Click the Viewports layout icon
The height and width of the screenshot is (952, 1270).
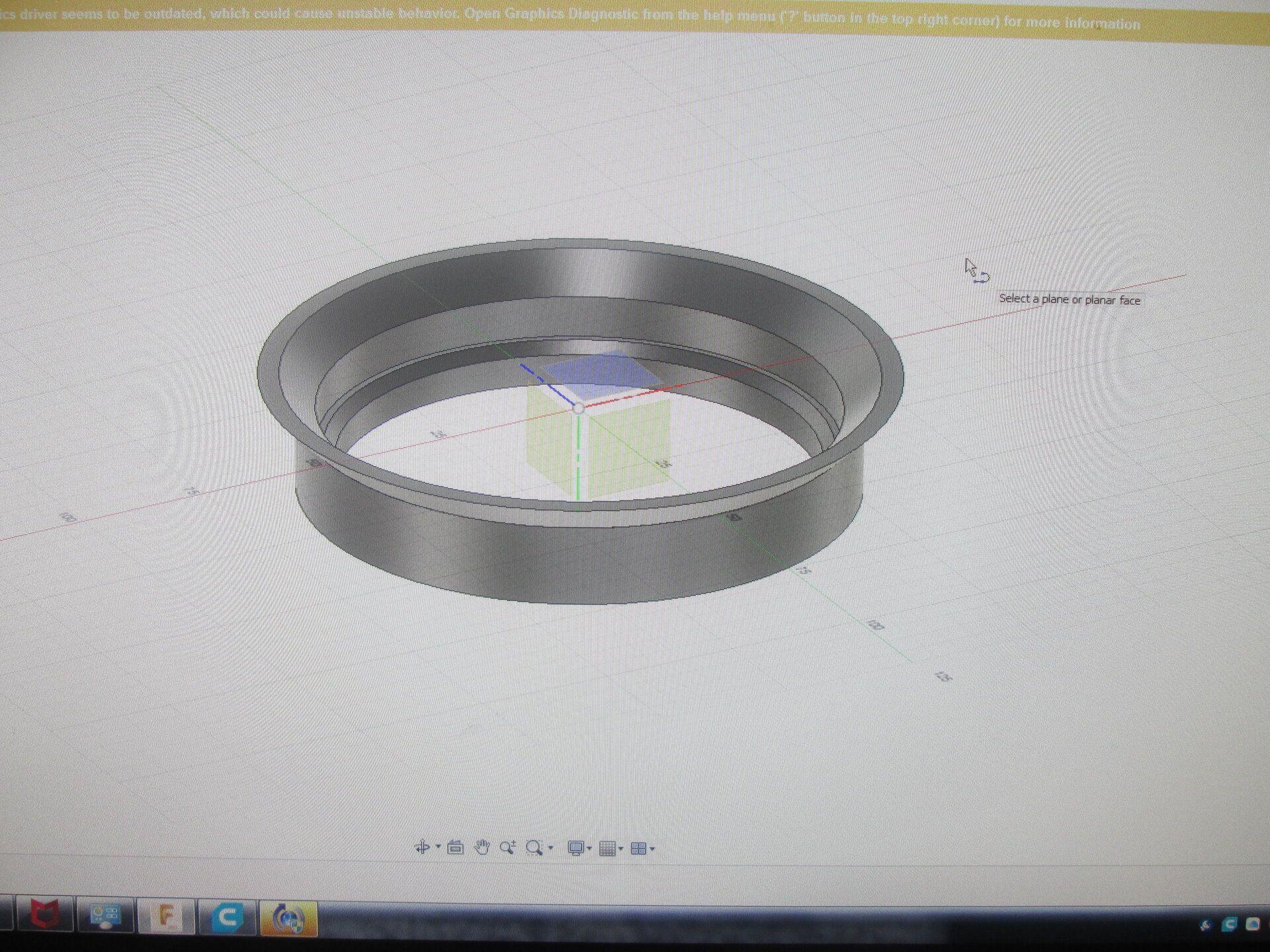pos(638,849)
